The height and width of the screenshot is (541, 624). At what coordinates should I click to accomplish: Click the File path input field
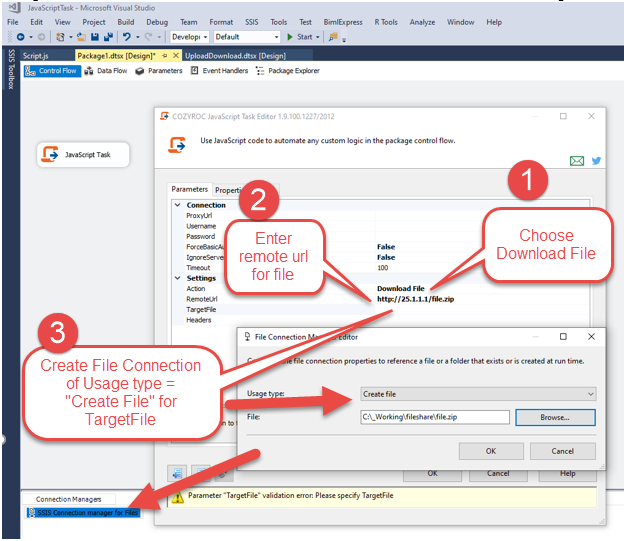(x=435, y=417)
